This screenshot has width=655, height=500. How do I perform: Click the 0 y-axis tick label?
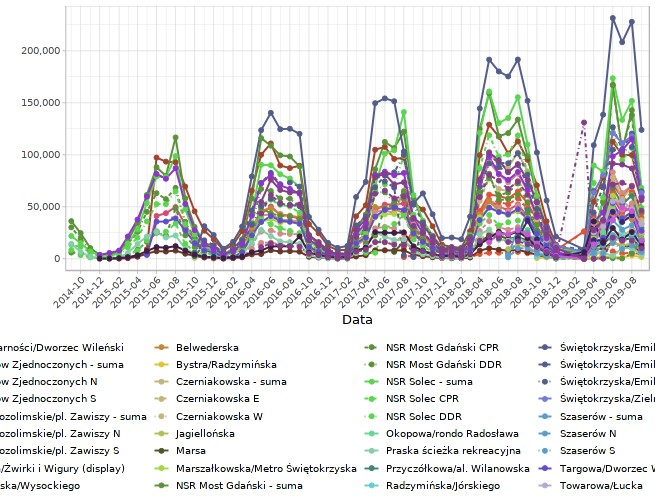[x=57, y=259]
